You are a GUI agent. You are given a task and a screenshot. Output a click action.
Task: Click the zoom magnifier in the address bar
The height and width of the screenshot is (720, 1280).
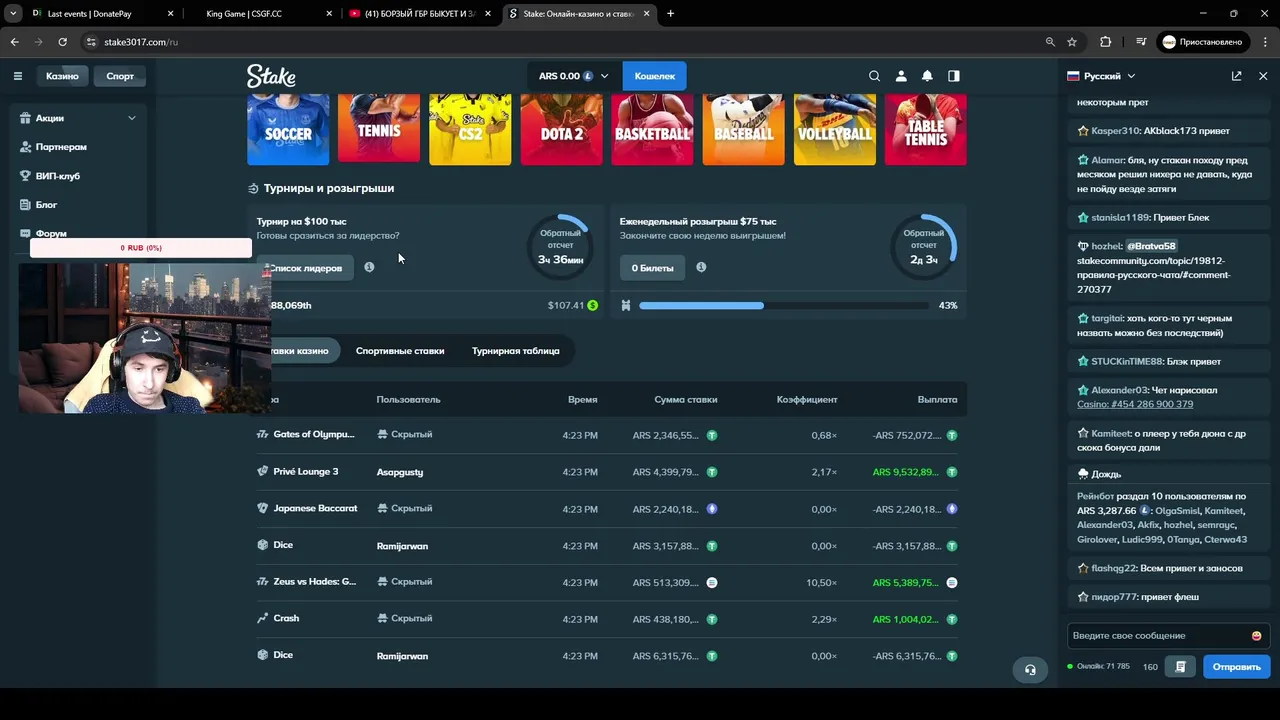[x=1050, y=42]
